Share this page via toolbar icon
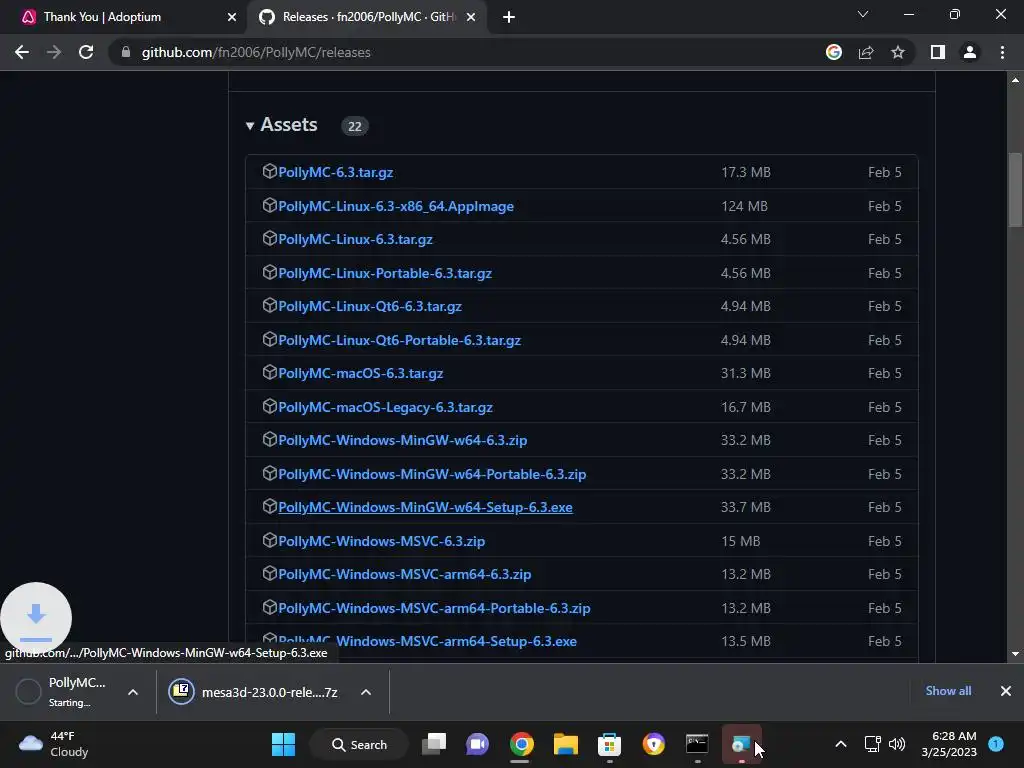 coord(866,52)
